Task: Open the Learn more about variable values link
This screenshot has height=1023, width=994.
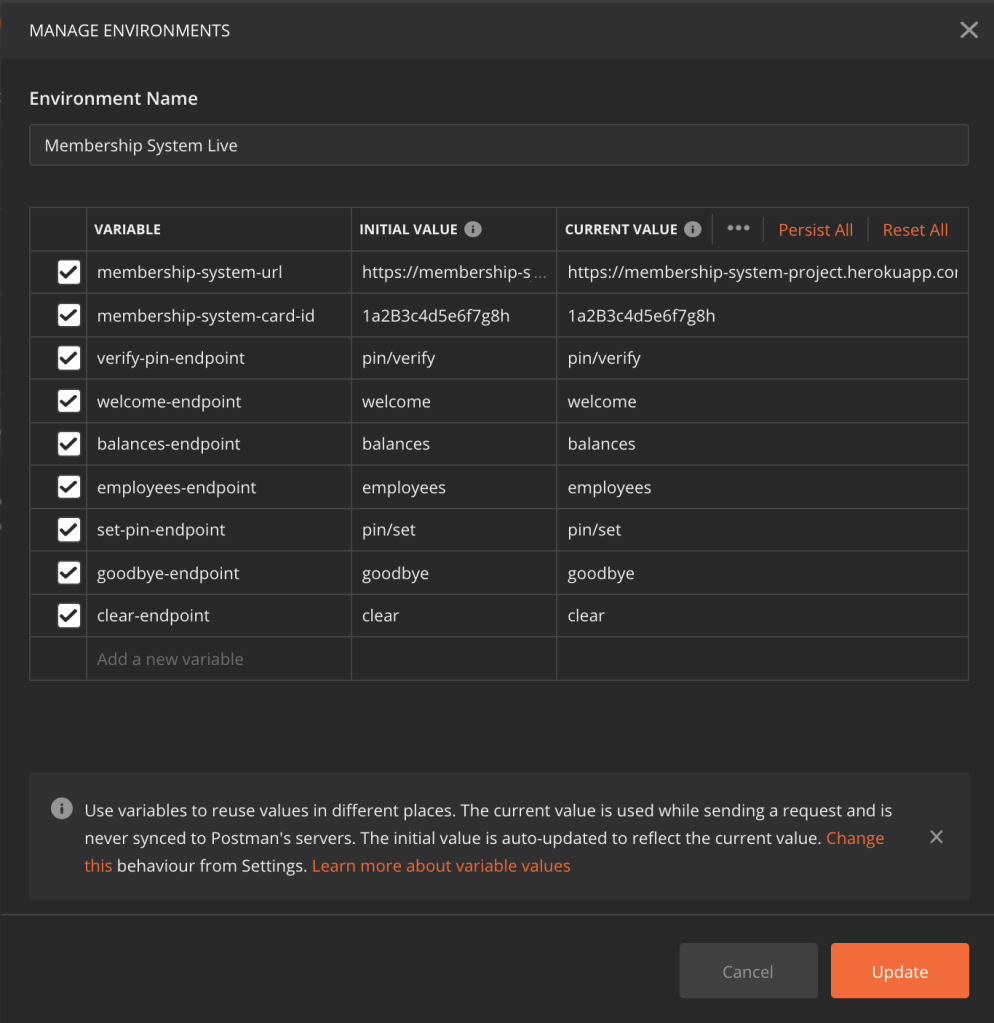Action: pyautogui.click(x=441, y=866)
